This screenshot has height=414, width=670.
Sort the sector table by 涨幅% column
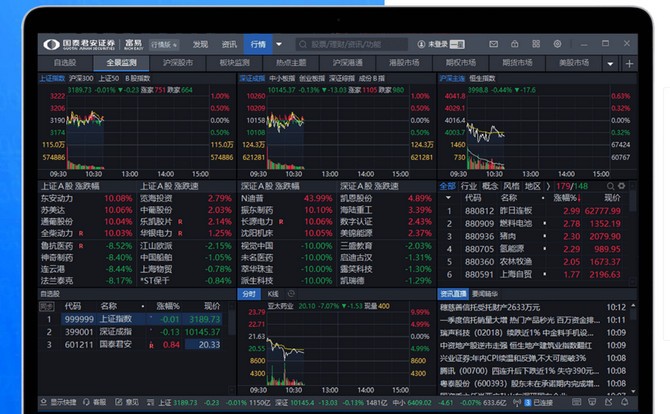pyautogui.click(x=567, y=198)
